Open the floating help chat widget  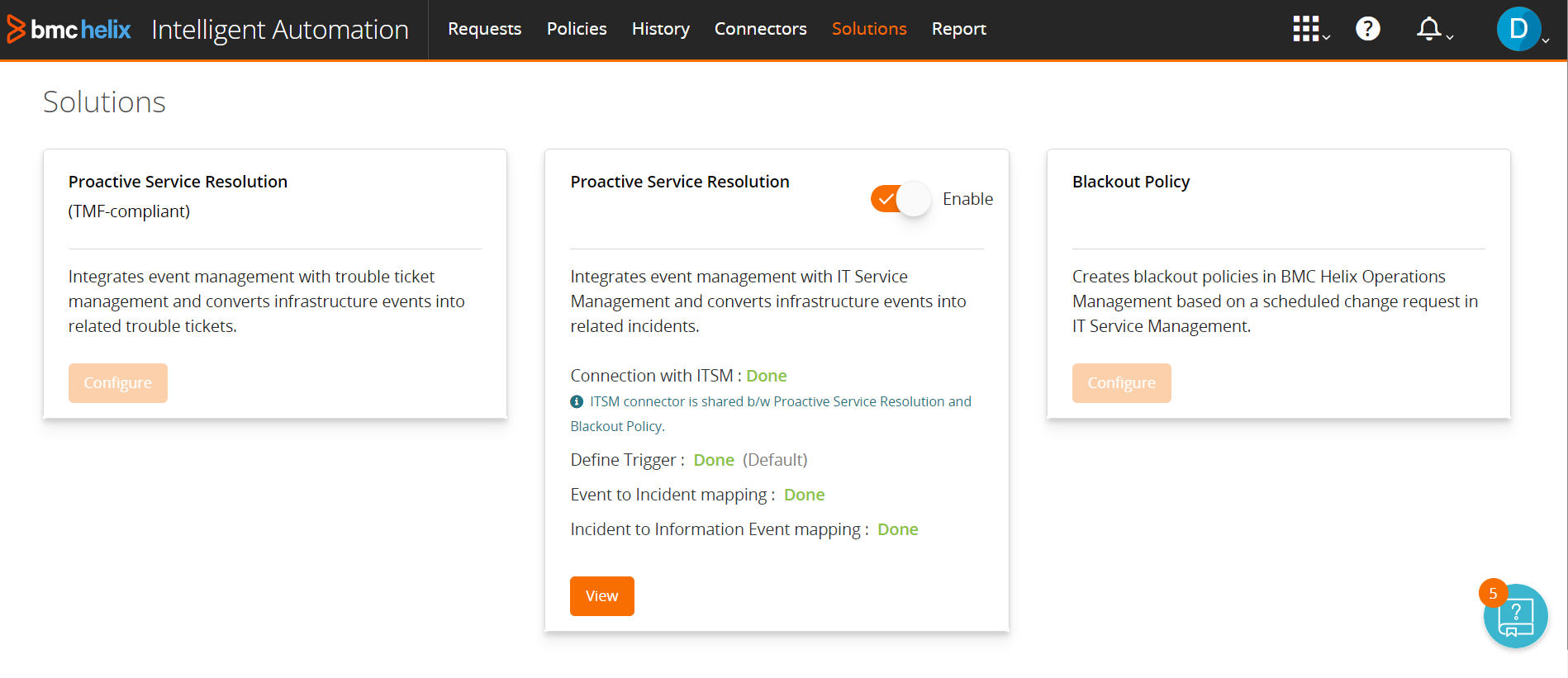pyautogui.click(x=1515, y=616)
